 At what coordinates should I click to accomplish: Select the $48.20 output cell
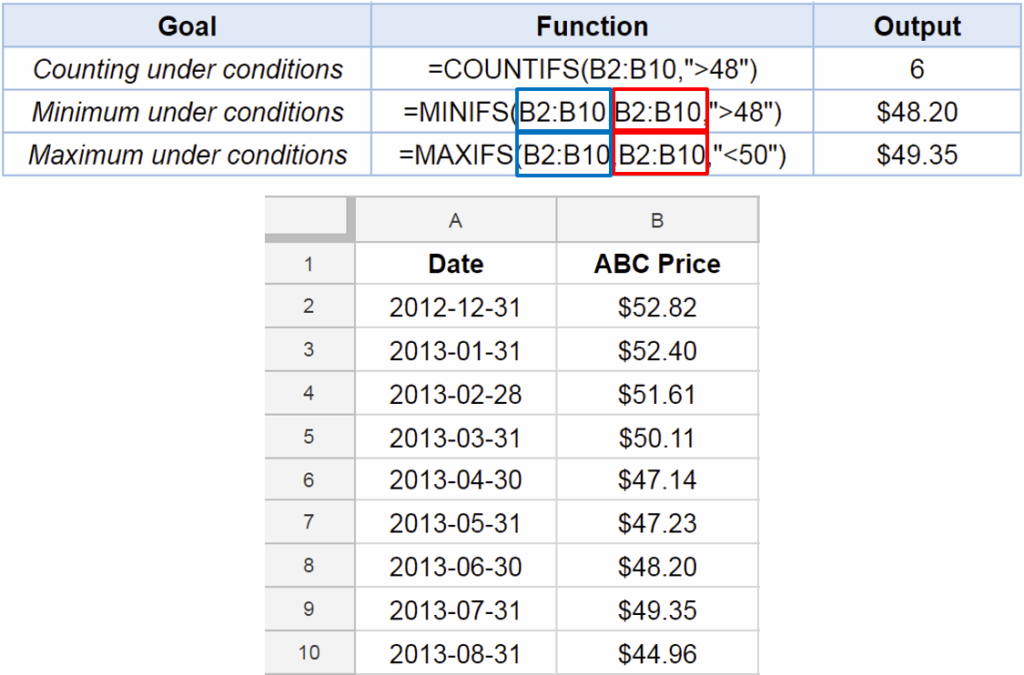[916, 112]
